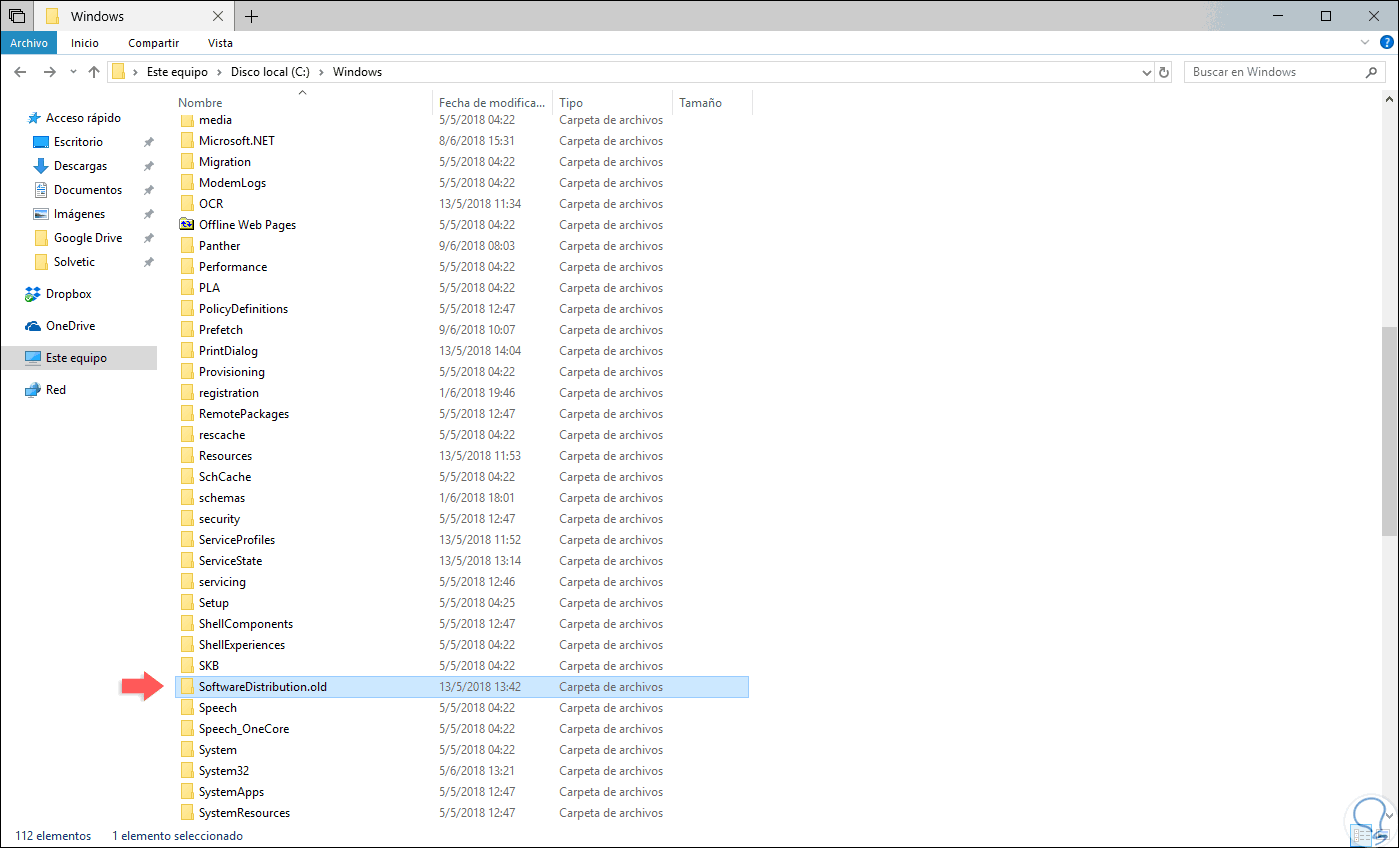The height and width of the screenshot is (848, 1399).
Task: Select Este equipo in the navigation pane
Action: click(79, 358)
